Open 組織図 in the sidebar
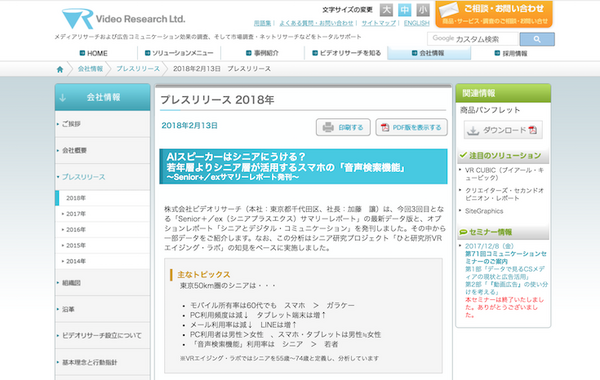This screenshot has height=380, width=600. tap(103, 283)
